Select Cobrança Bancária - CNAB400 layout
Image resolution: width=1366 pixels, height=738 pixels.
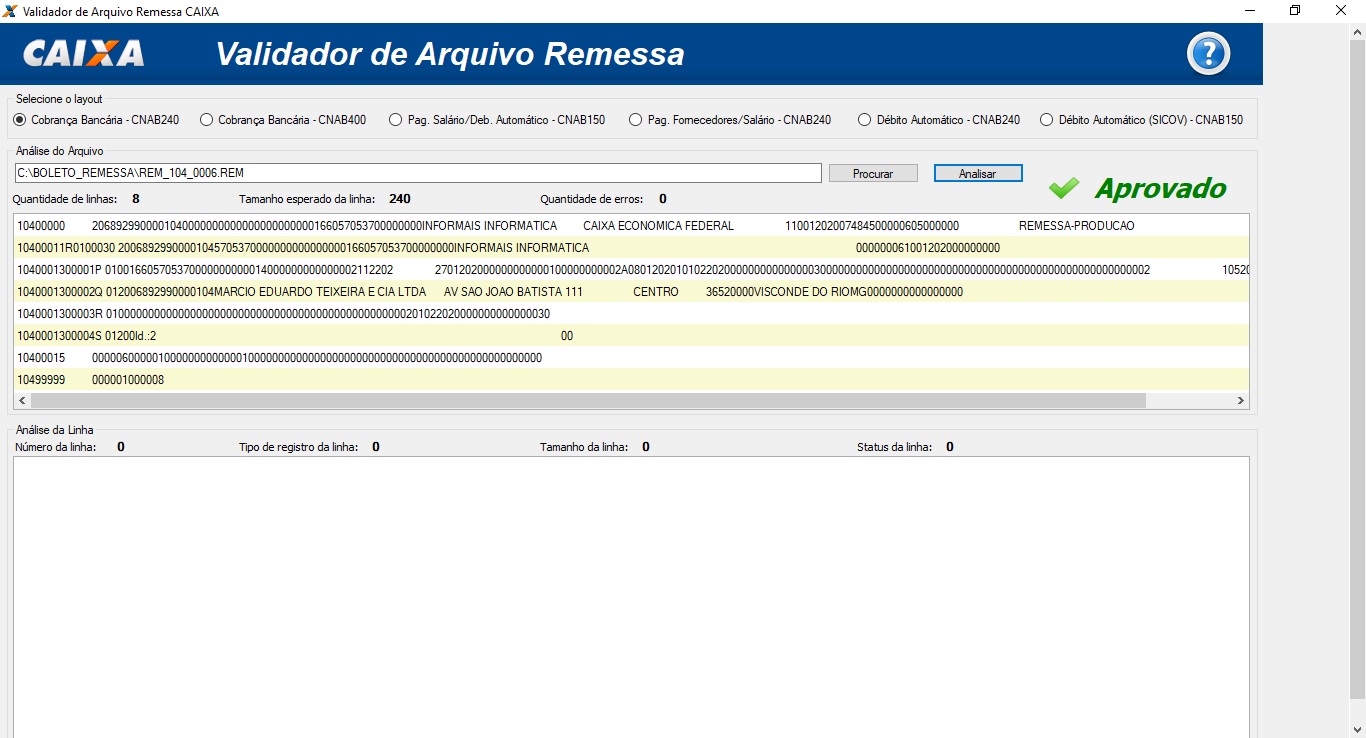(x=283, y=120)
